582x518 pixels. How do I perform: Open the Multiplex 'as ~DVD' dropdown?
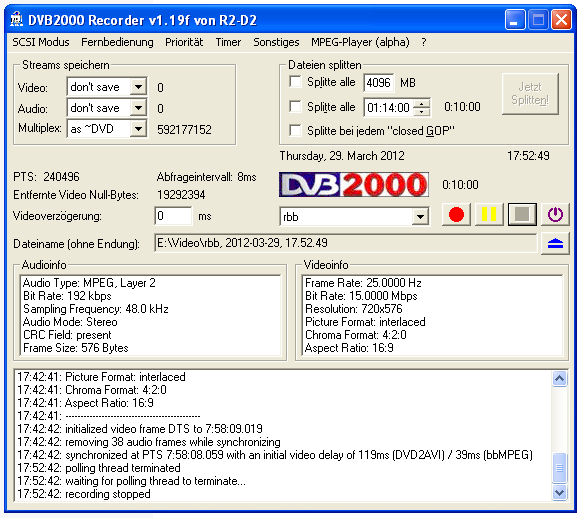point(138,129)
